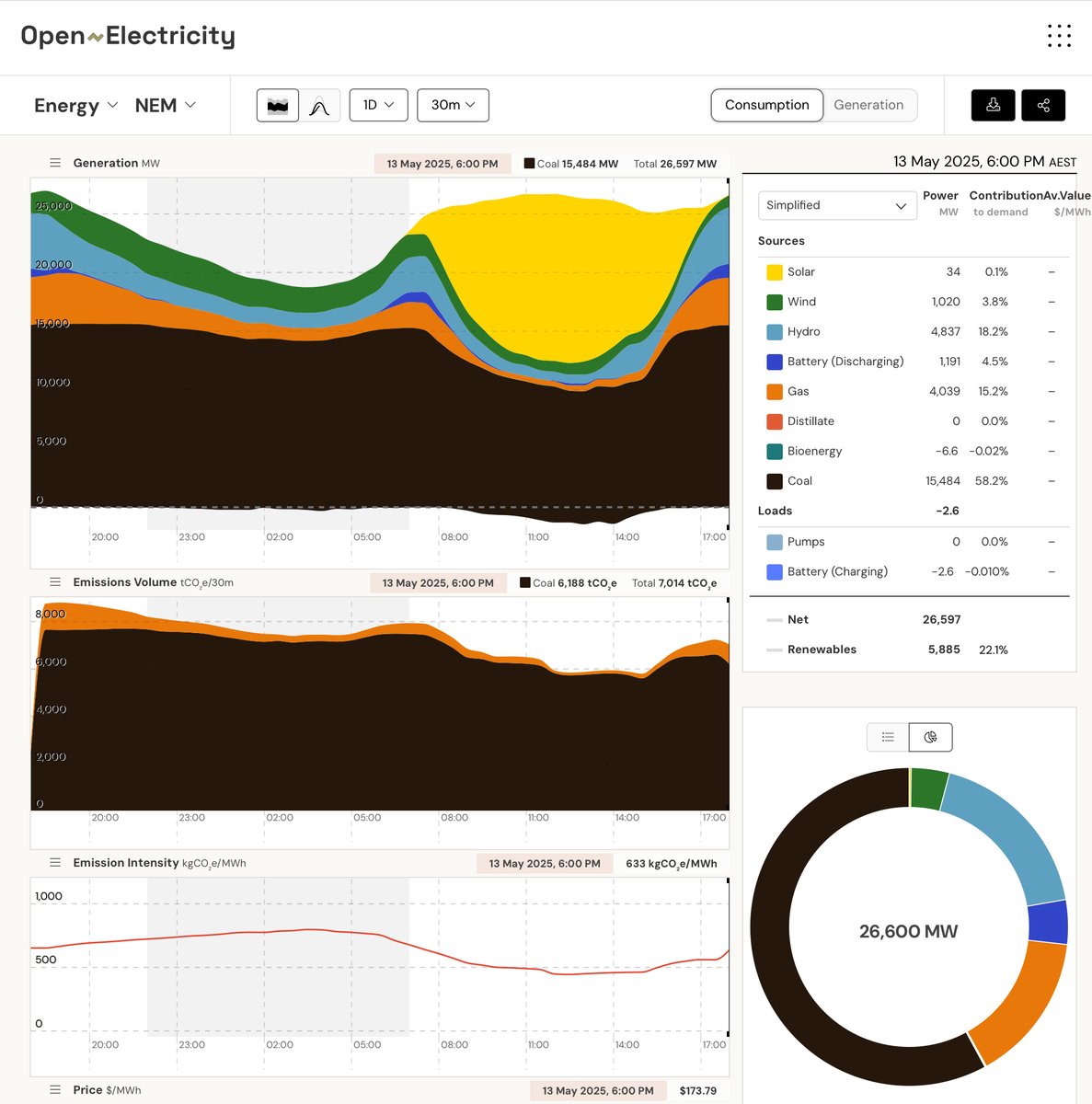This screenshot has height=1104, width=1092.
Task: Open Emissions Volume chart hamburger menu
Action: coord(55,582)
